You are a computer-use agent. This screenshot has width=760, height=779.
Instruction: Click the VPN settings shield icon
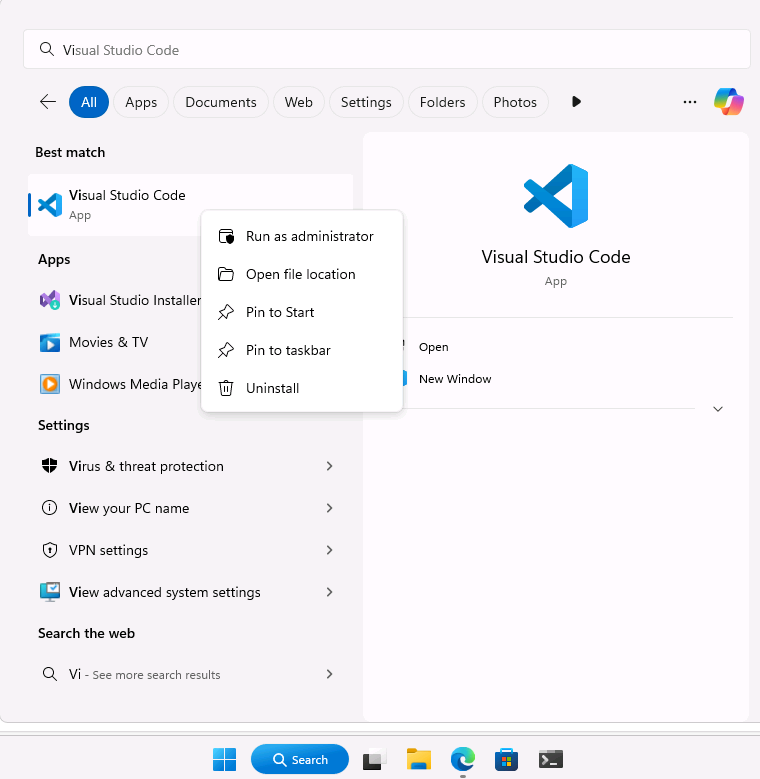[50, 550]
